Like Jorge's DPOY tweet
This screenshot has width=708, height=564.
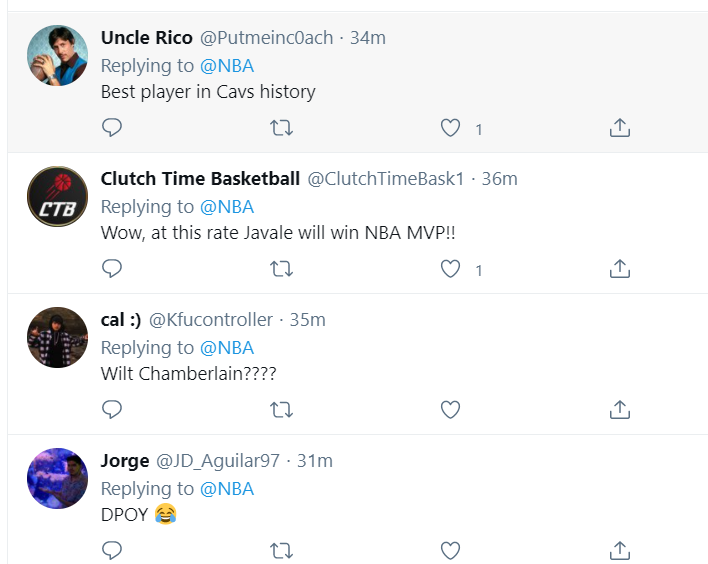tap(451, 550)
